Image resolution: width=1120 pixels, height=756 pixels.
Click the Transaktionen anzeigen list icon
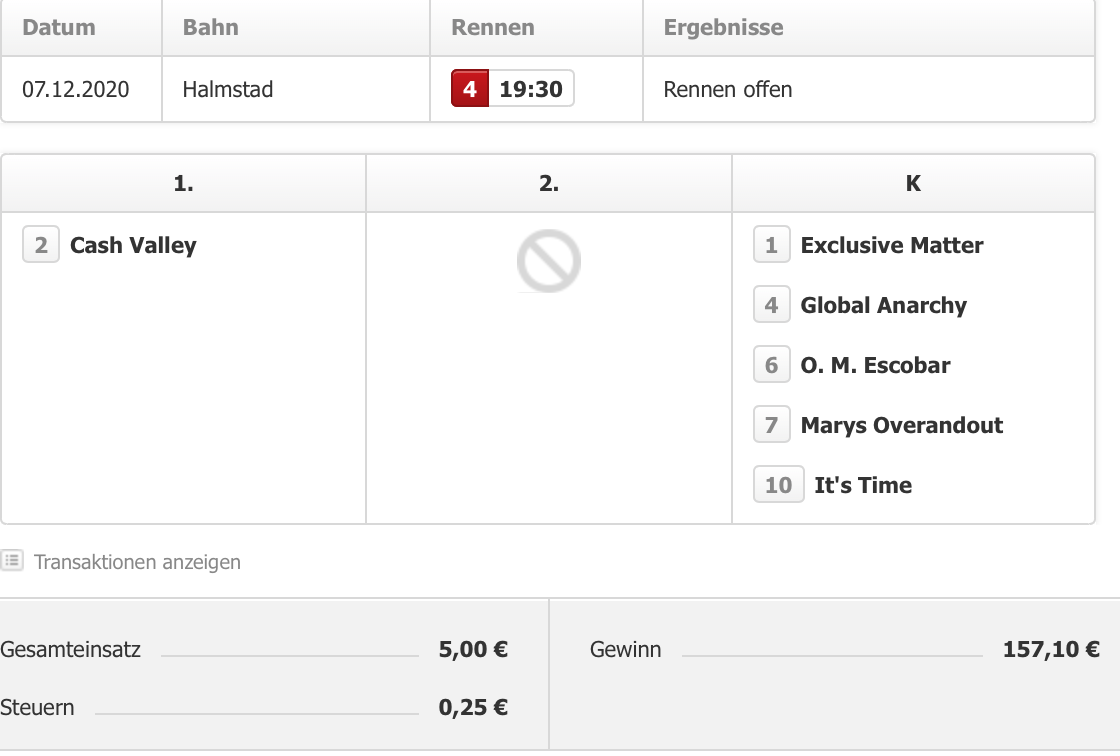pyautogui.click(x=12, y=561)
